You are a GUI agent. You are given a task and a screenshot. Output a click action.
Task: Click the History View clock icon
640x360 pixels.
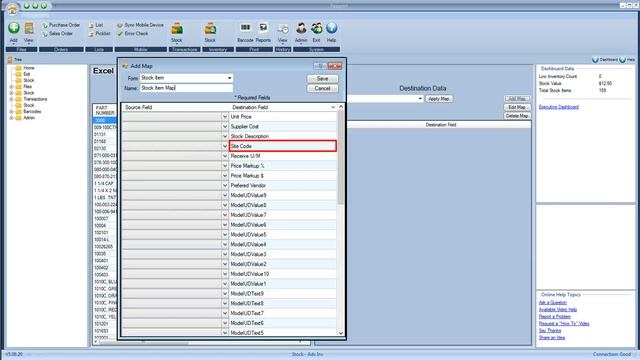[x=283, y=29]
